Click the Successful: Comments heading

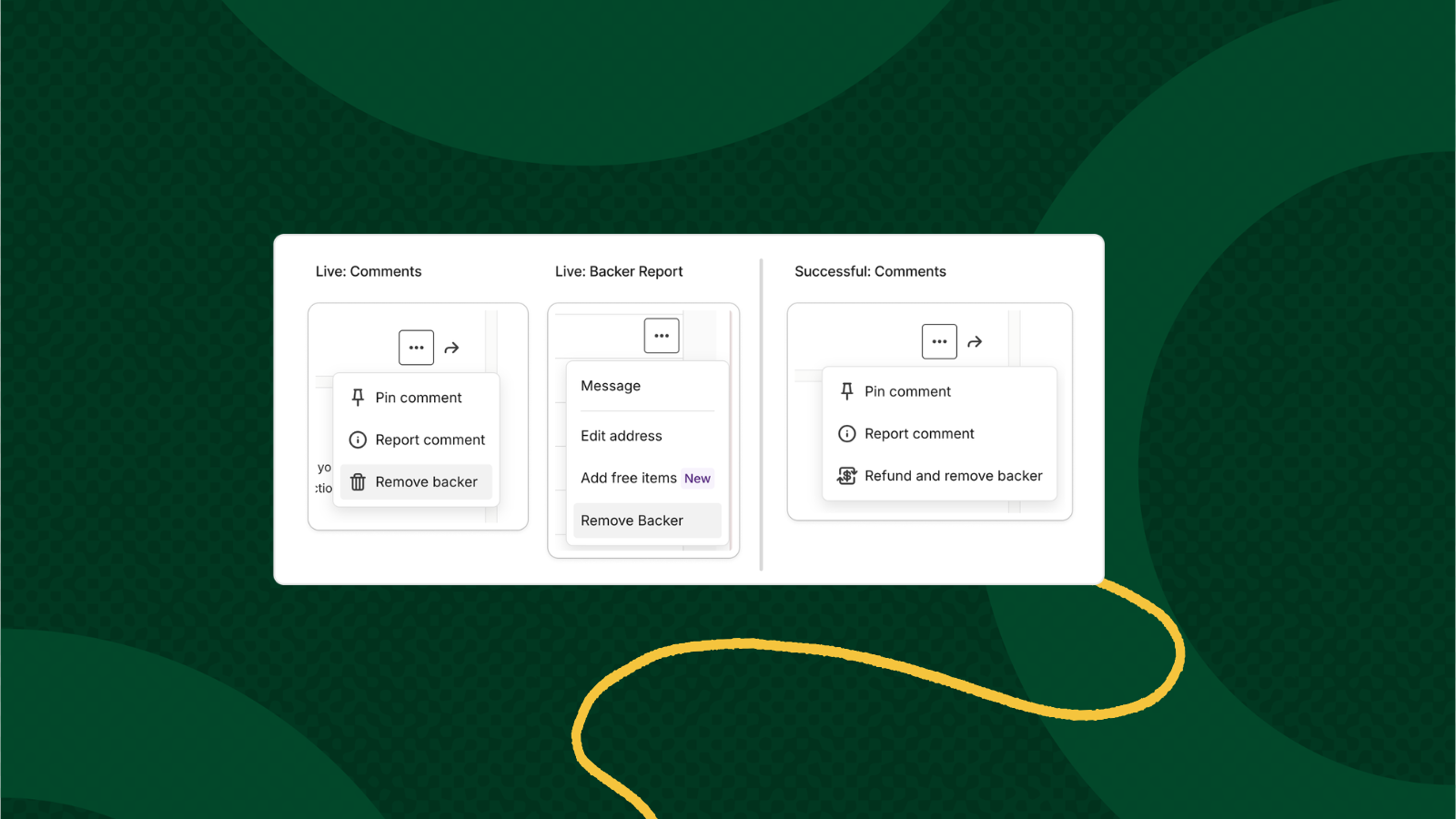(x=870, y=271)
